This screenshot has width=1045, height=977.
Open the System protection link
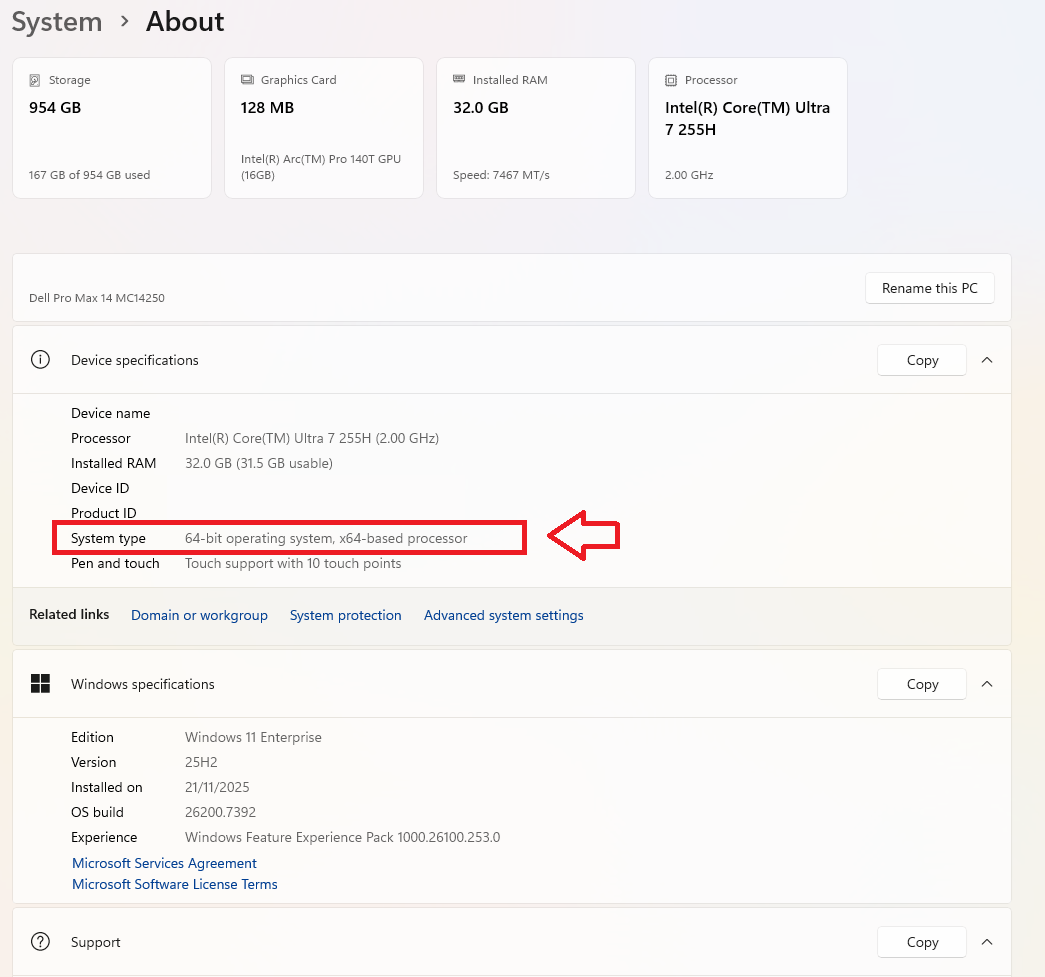coord(345,615)
